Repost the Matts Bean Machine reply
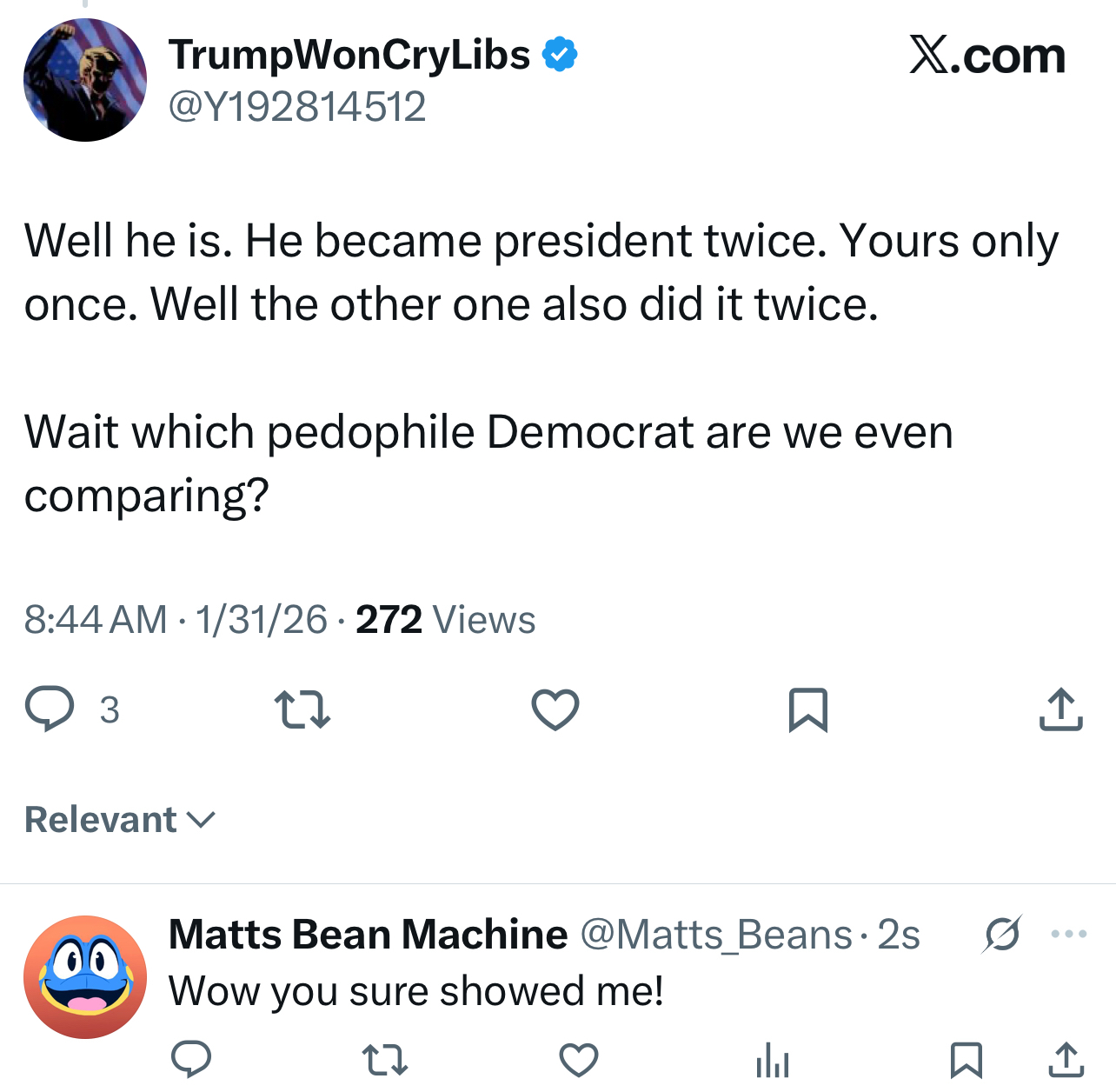Viewport: 1116px width, 1092px height. pyautogui.click(x=384, y=1060)
